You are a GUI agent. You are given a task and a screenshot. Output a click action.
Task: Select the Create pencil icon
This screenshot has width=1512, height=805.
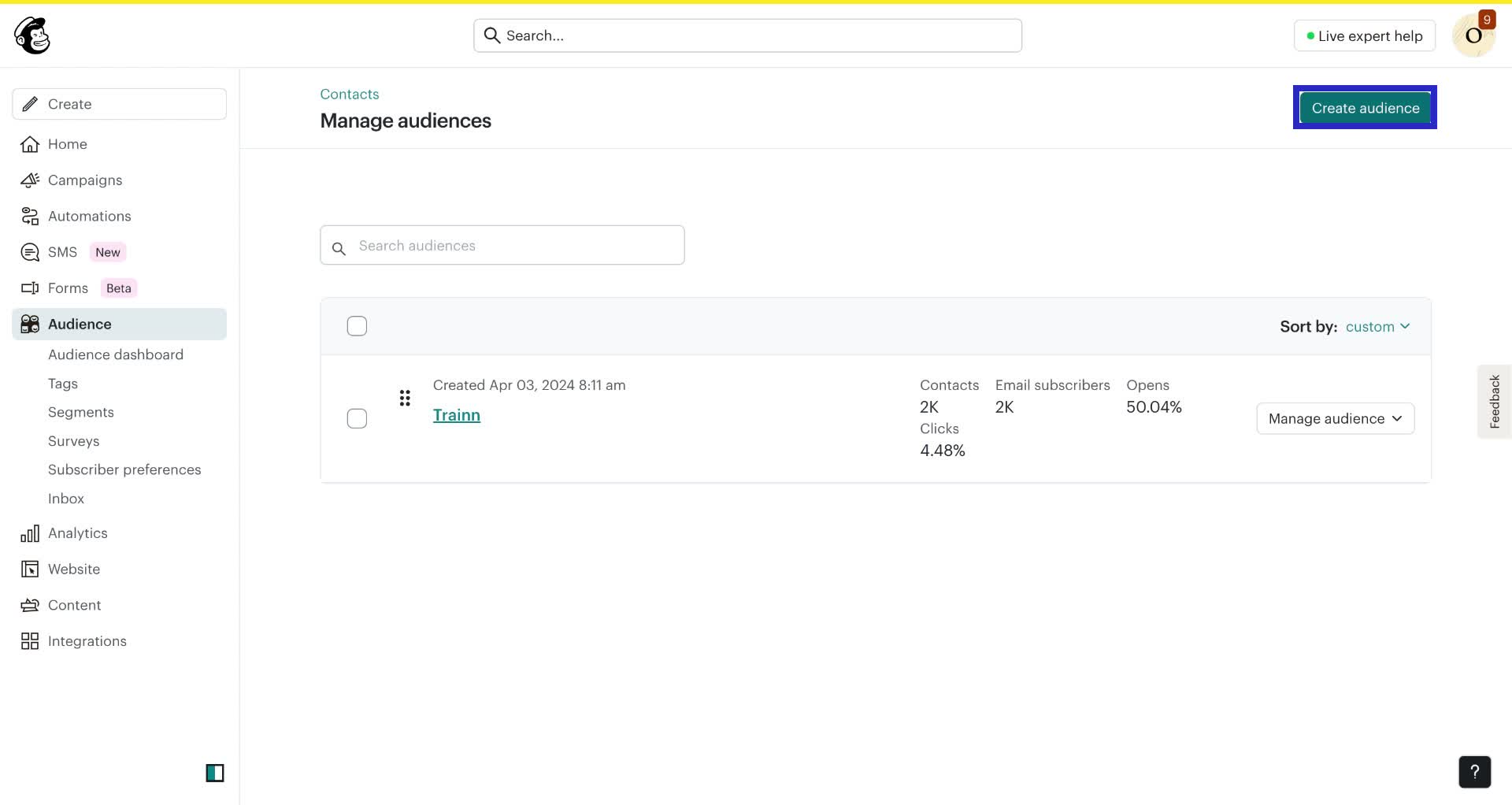[x=29, y=103]
